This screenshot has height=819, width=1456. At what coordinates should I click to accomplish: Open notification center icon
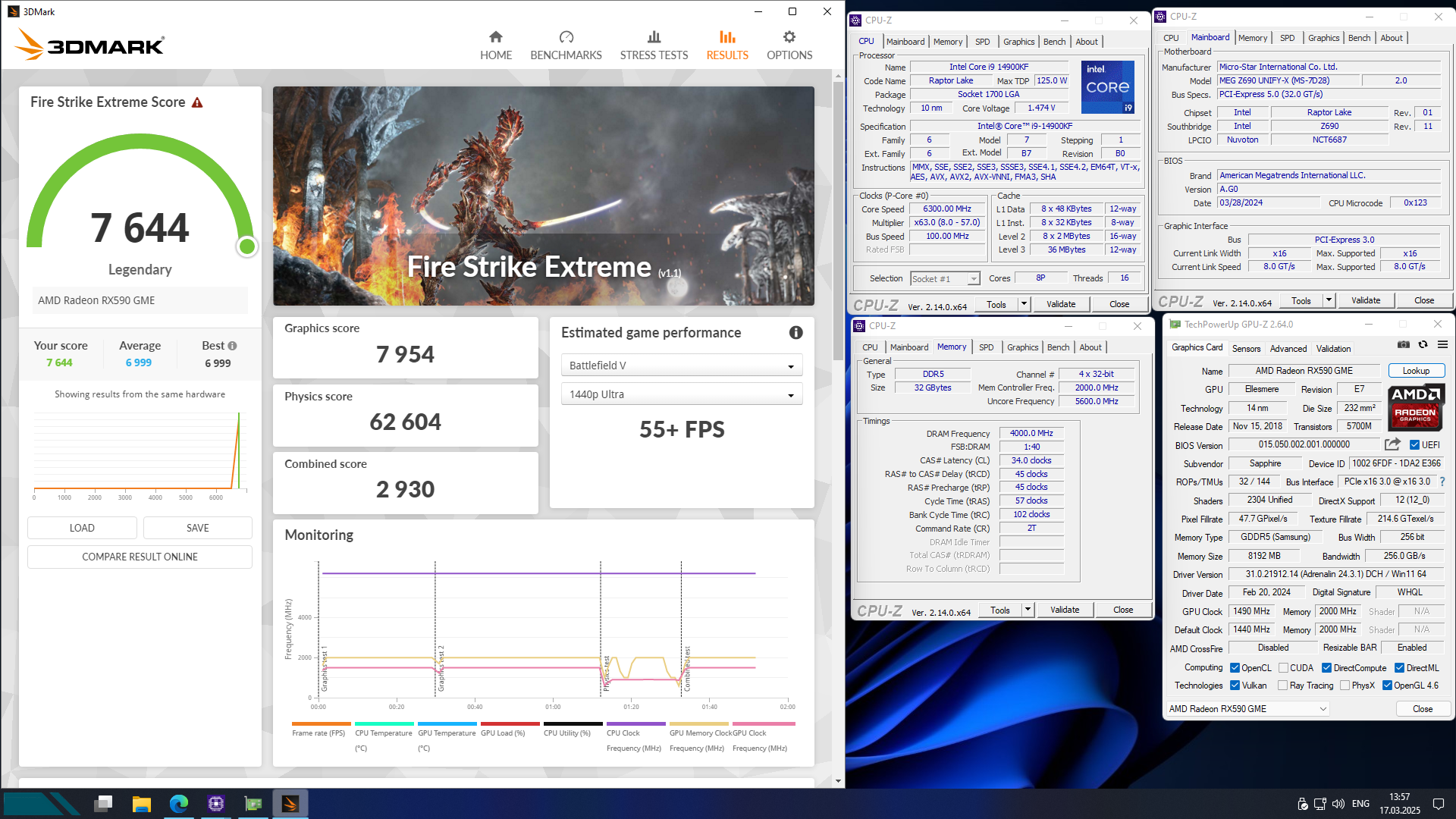coord(1439,804)
